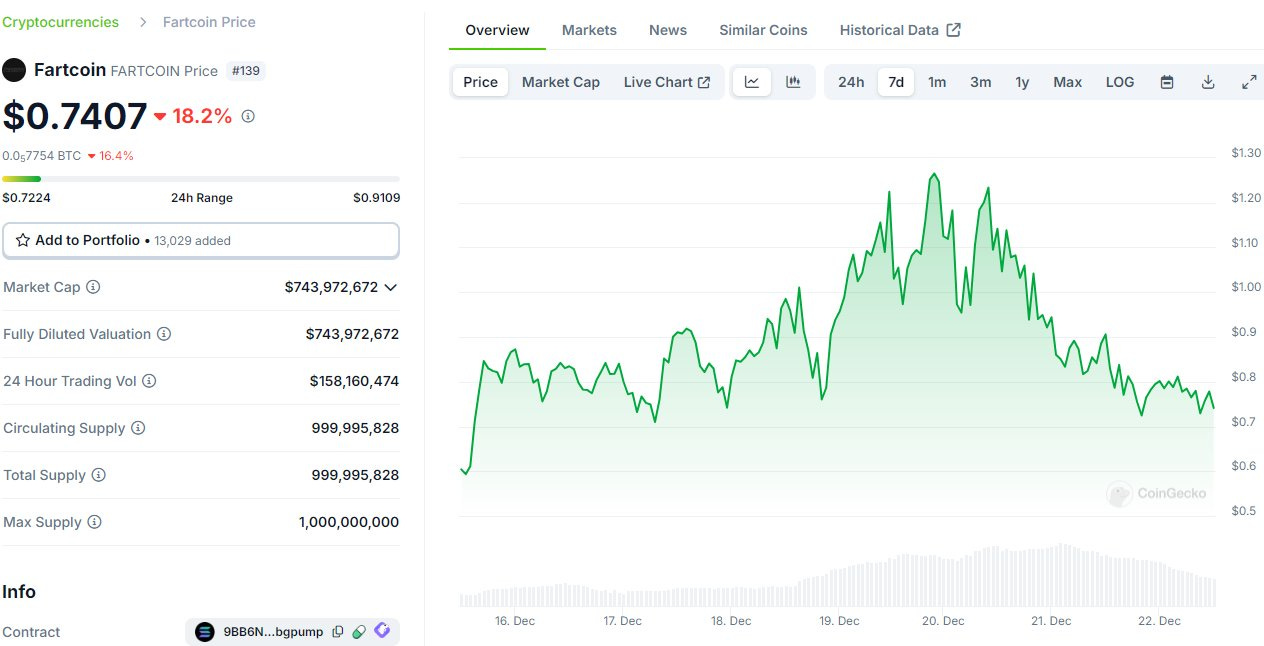The width and height of the screenshot is (1264, 646).
Task: Click the 999,995,828 Circulating Supply value
Action: (x=355, y=428)
